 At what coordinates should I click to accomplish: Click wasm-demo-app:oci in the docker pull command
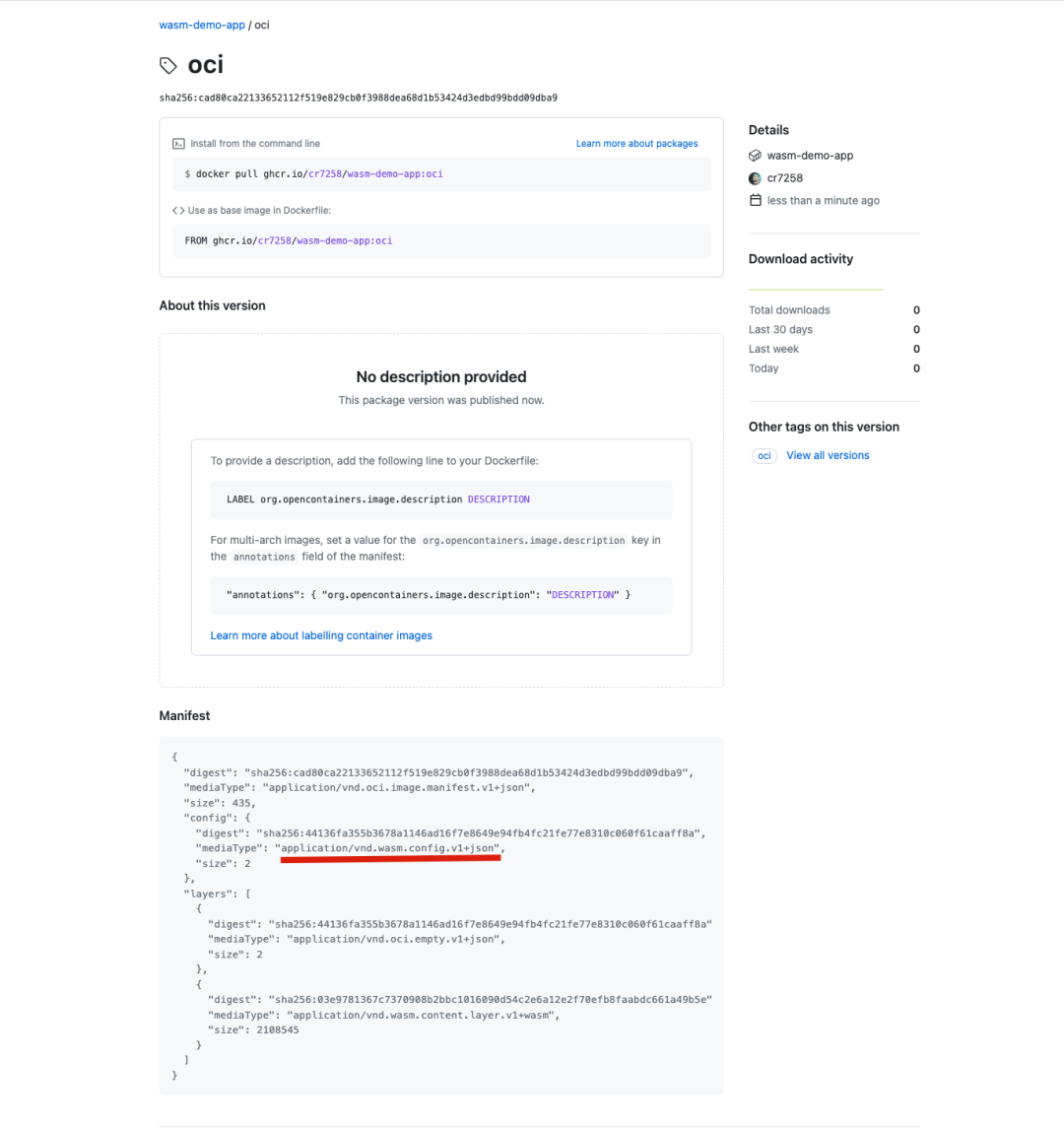pos(394,174)
